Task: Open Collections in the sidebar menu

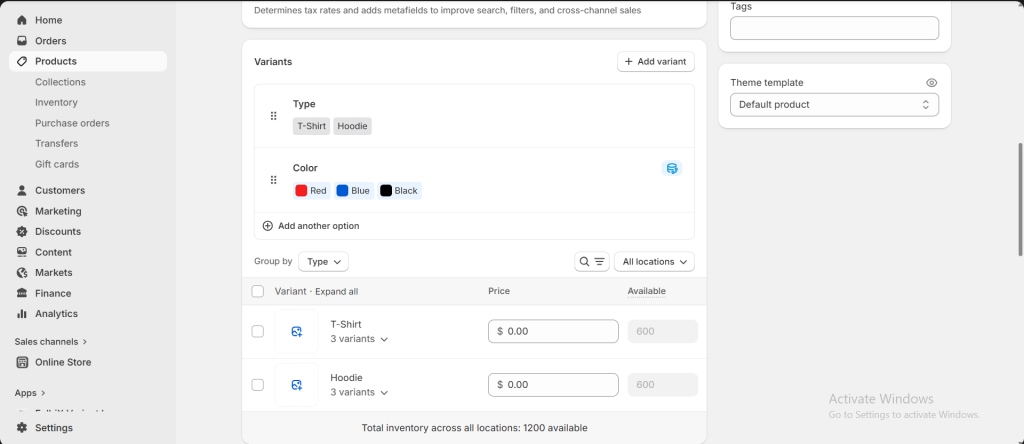Action: pos(60,82)
